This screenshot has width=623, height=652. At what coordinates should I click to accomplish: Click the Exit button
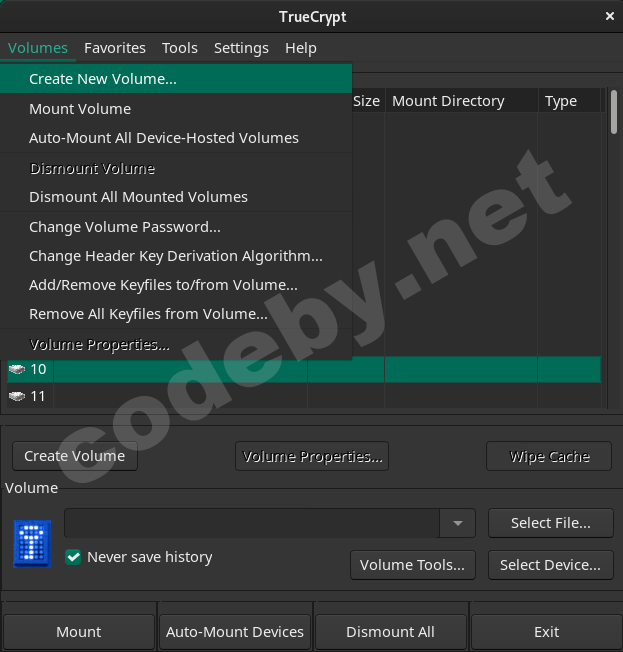(546, 632)
